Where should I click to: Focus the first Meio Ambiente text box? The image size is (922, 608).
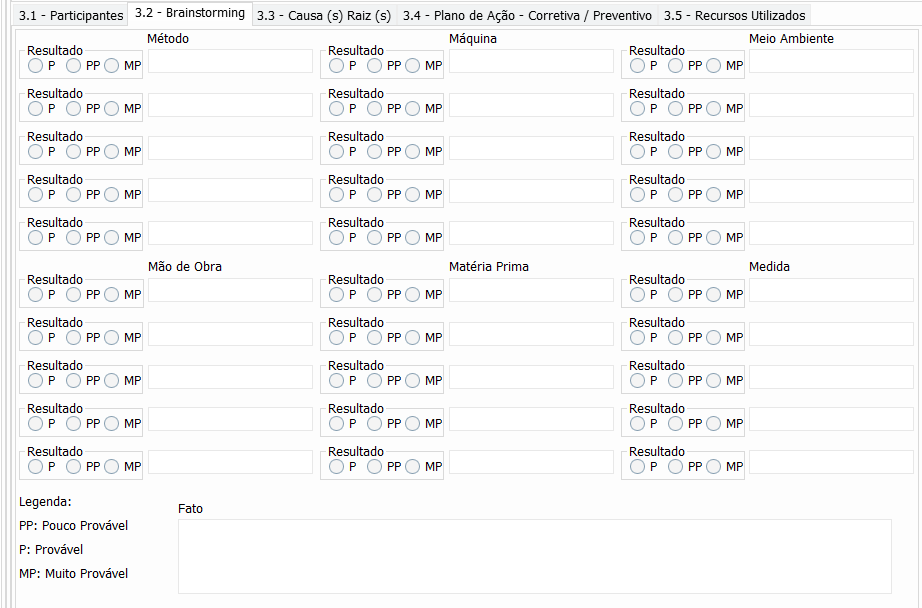click(x=831, y=62)
